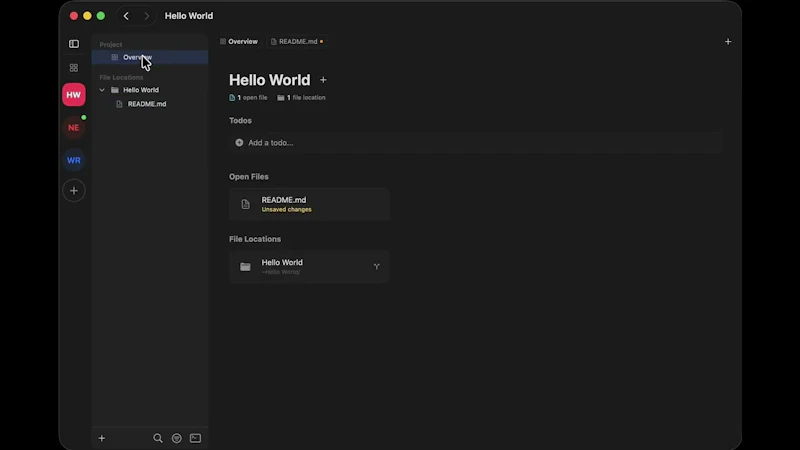Click the add todo plus circle icon

(x=239, y=143)
